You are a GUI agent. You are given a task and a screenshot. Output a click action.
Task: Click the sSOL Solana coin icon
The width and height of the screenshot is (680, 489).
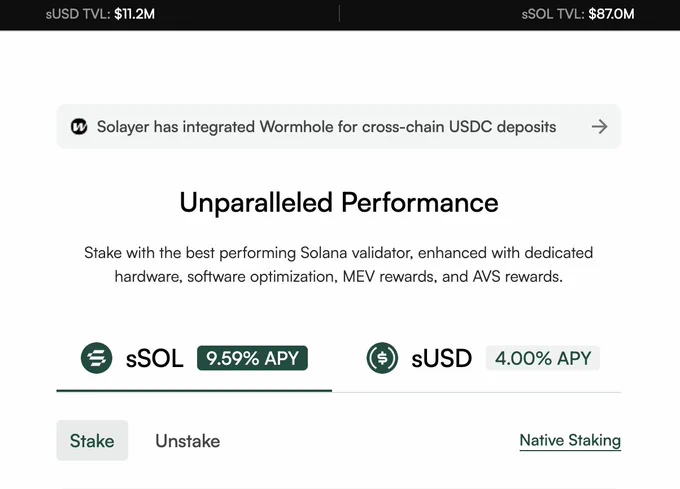click(96, 358)
